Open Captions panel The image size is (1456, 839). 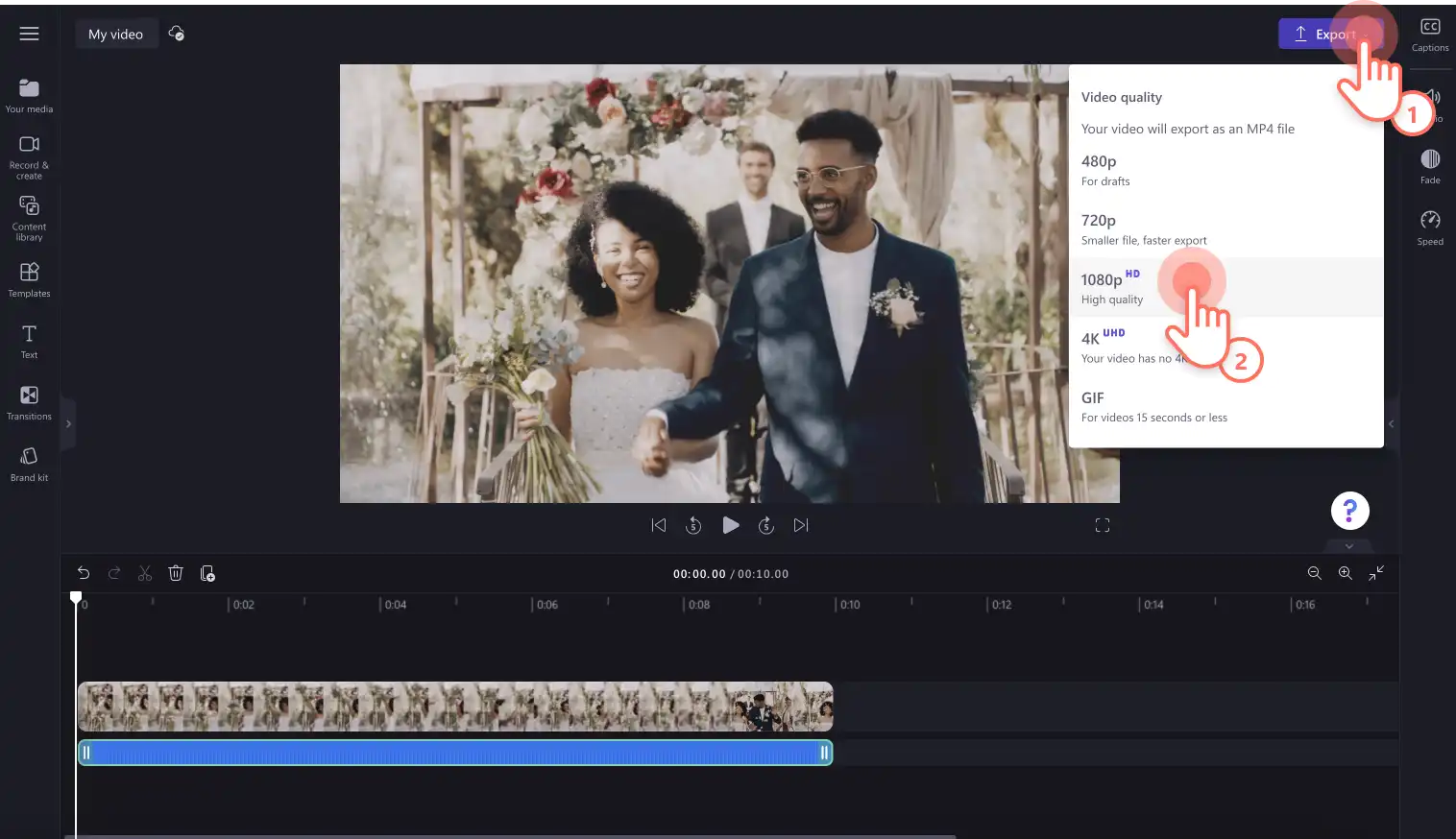point(1430,35)
